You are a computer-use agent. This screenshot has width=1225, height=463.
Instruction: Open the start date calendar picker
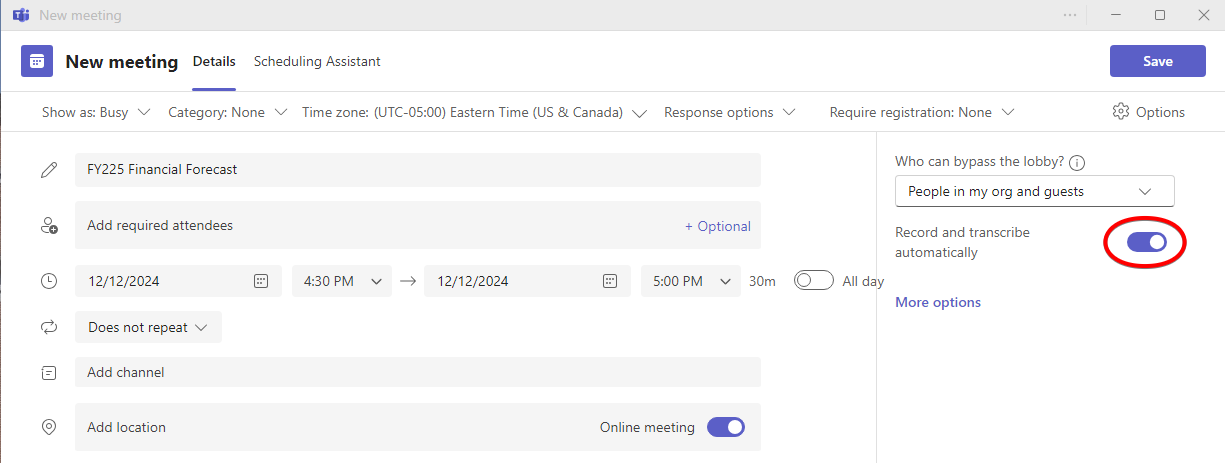coord(260,281)
